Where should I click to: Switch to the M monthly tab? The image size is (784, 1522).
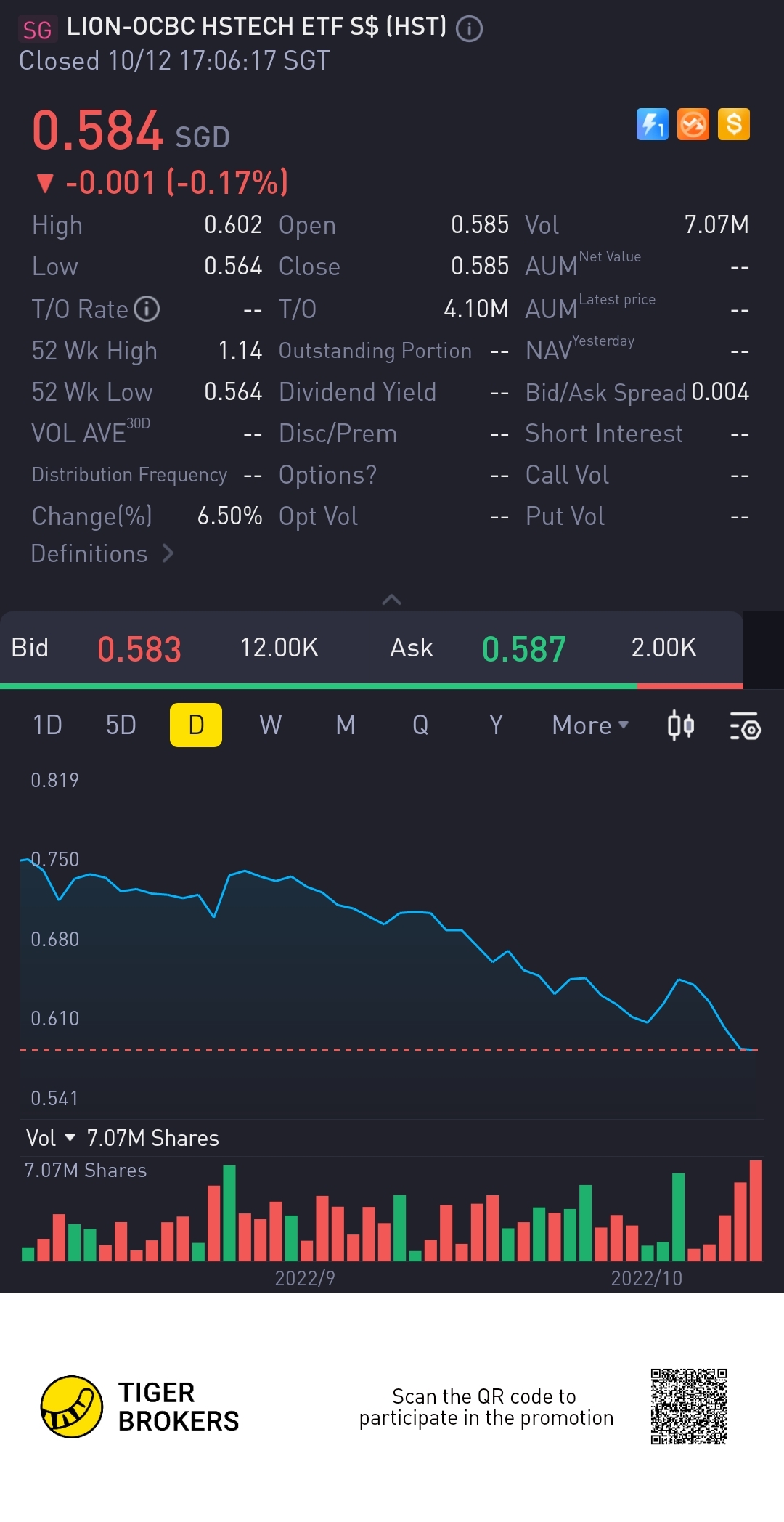(x=346, y=725)
